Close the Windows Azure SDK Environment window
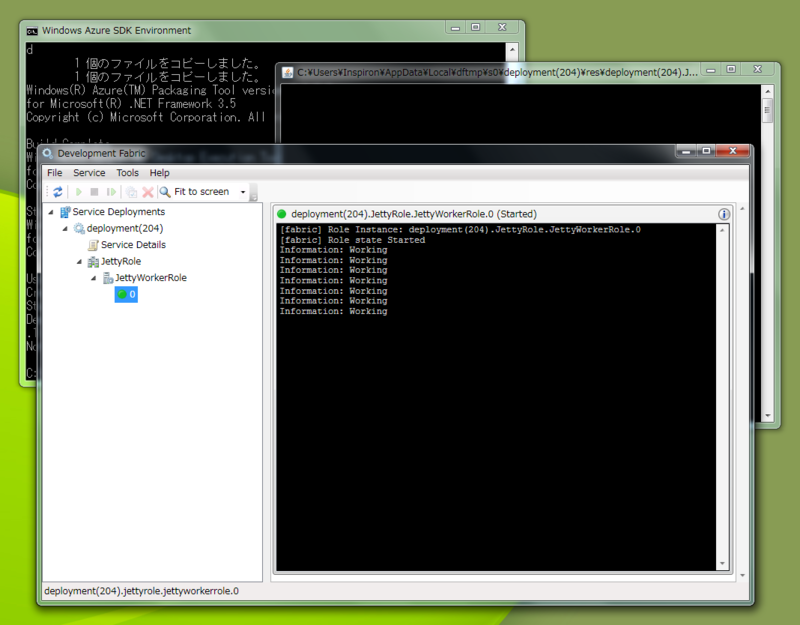 503,28
